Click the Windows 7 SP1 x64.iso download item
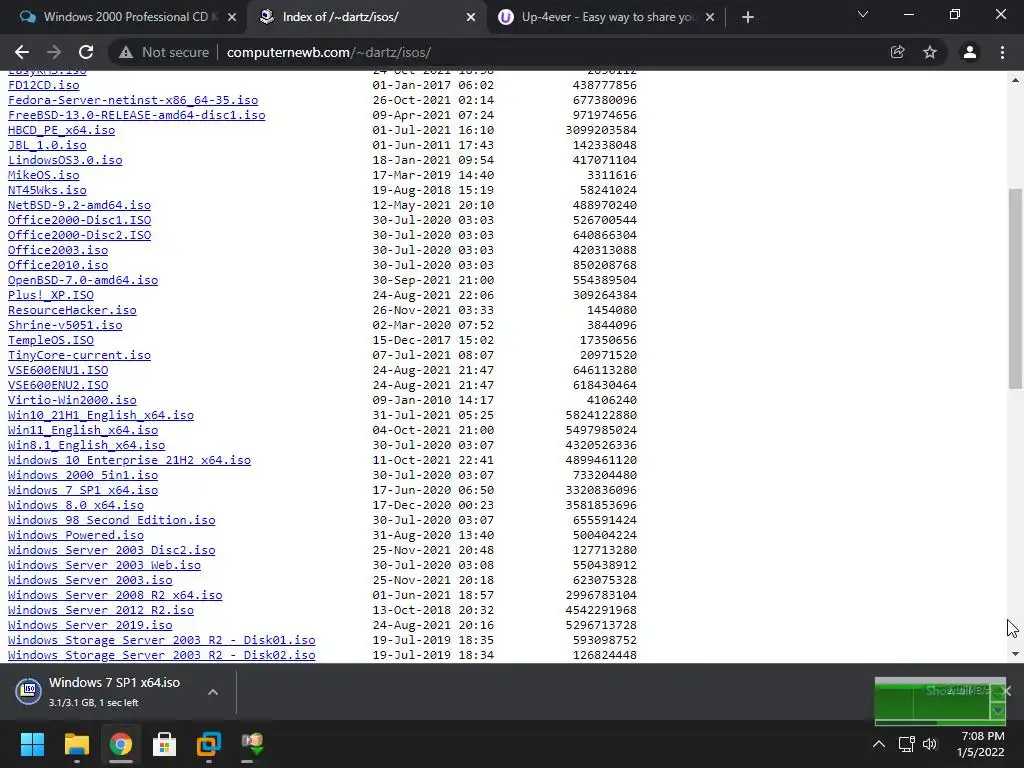 point(114,692)
